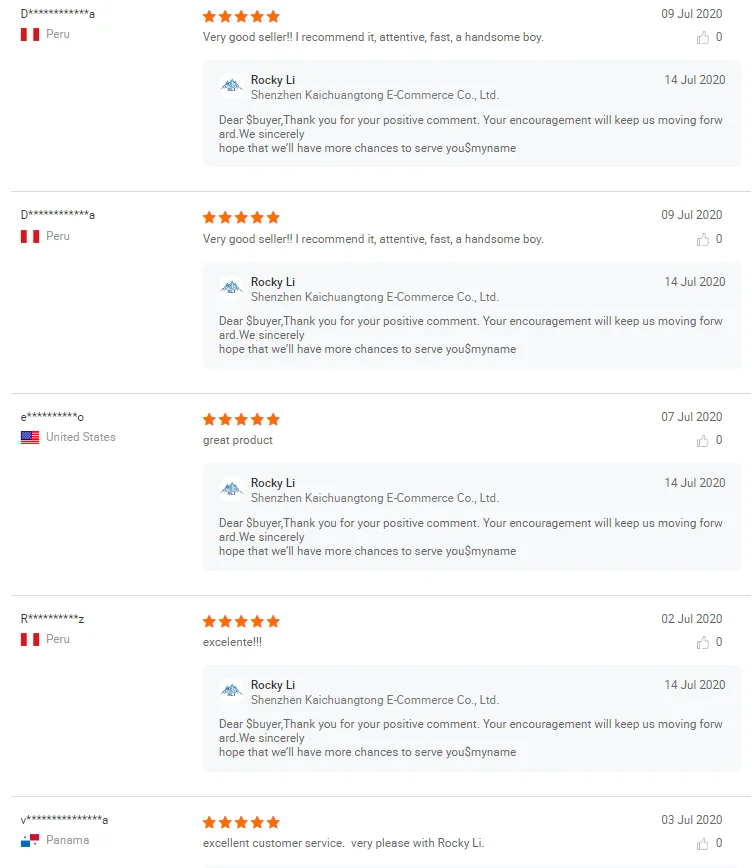Click the star rating on "great product" review
Viewport: 756px width, 868px height.
click(241, 419)
